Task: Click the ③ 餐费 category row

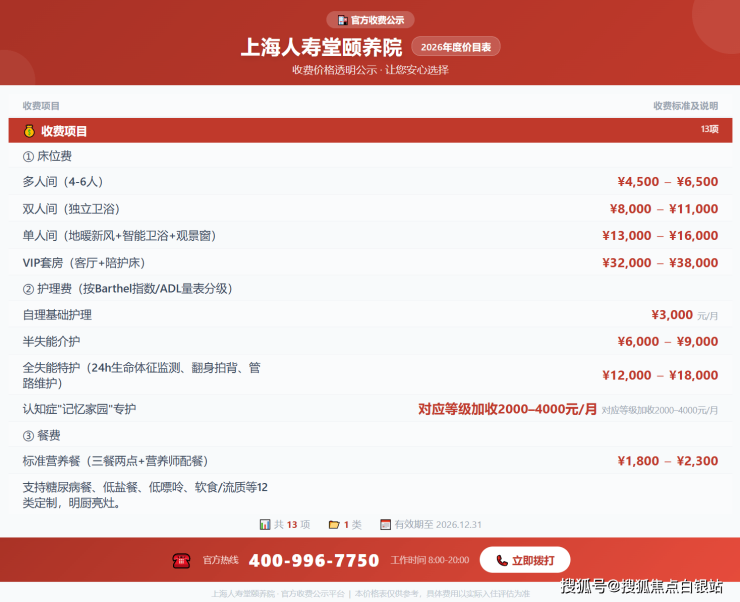Action: [370, 435]
